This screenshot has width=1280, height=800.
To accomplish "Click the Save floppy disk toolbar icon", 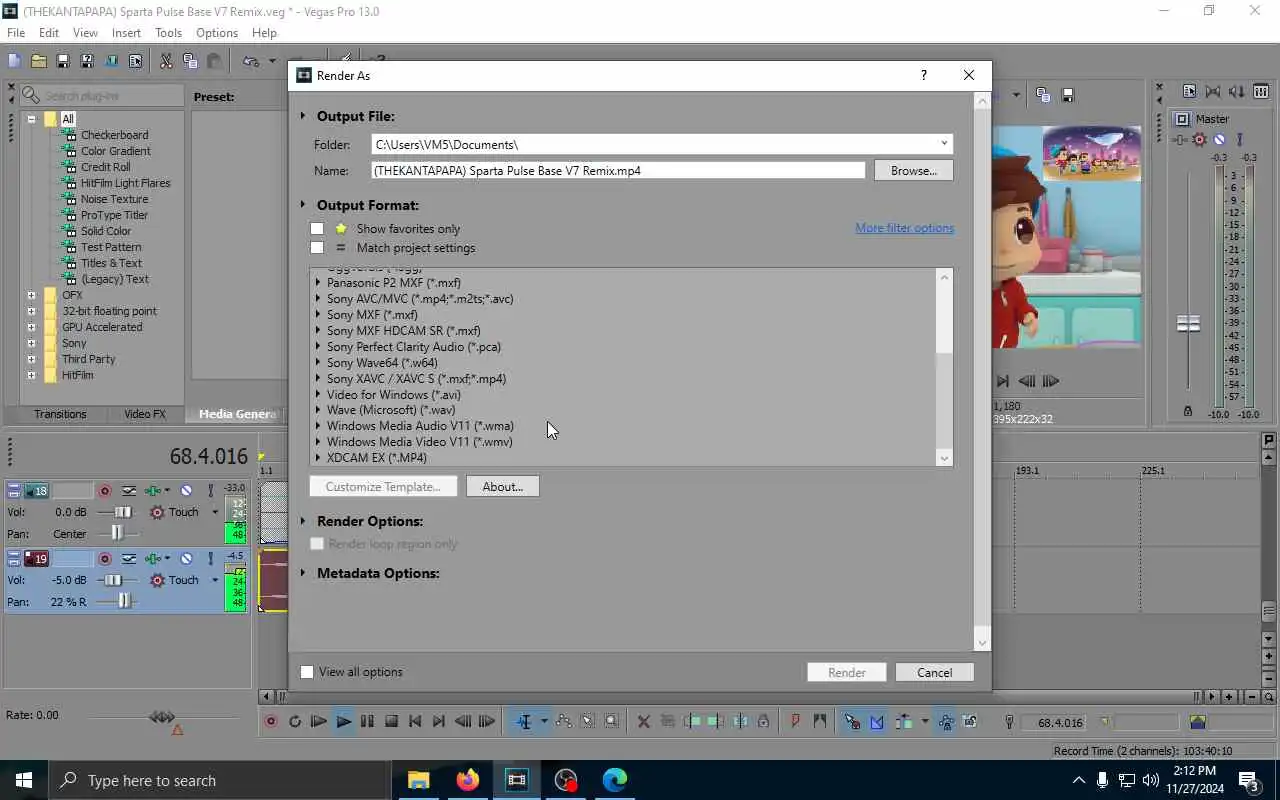I will (62, 61).
